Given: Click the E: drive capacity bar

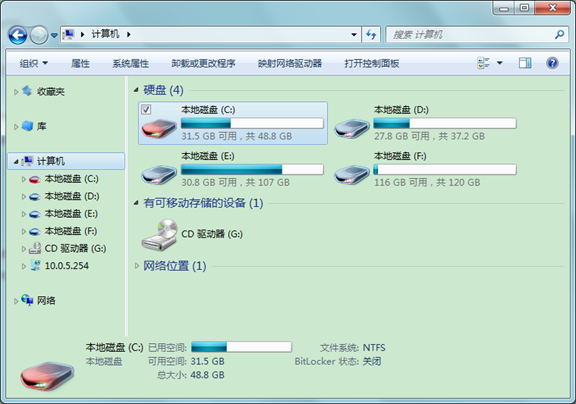Looking at the screenshot, I should coord(252,169).
